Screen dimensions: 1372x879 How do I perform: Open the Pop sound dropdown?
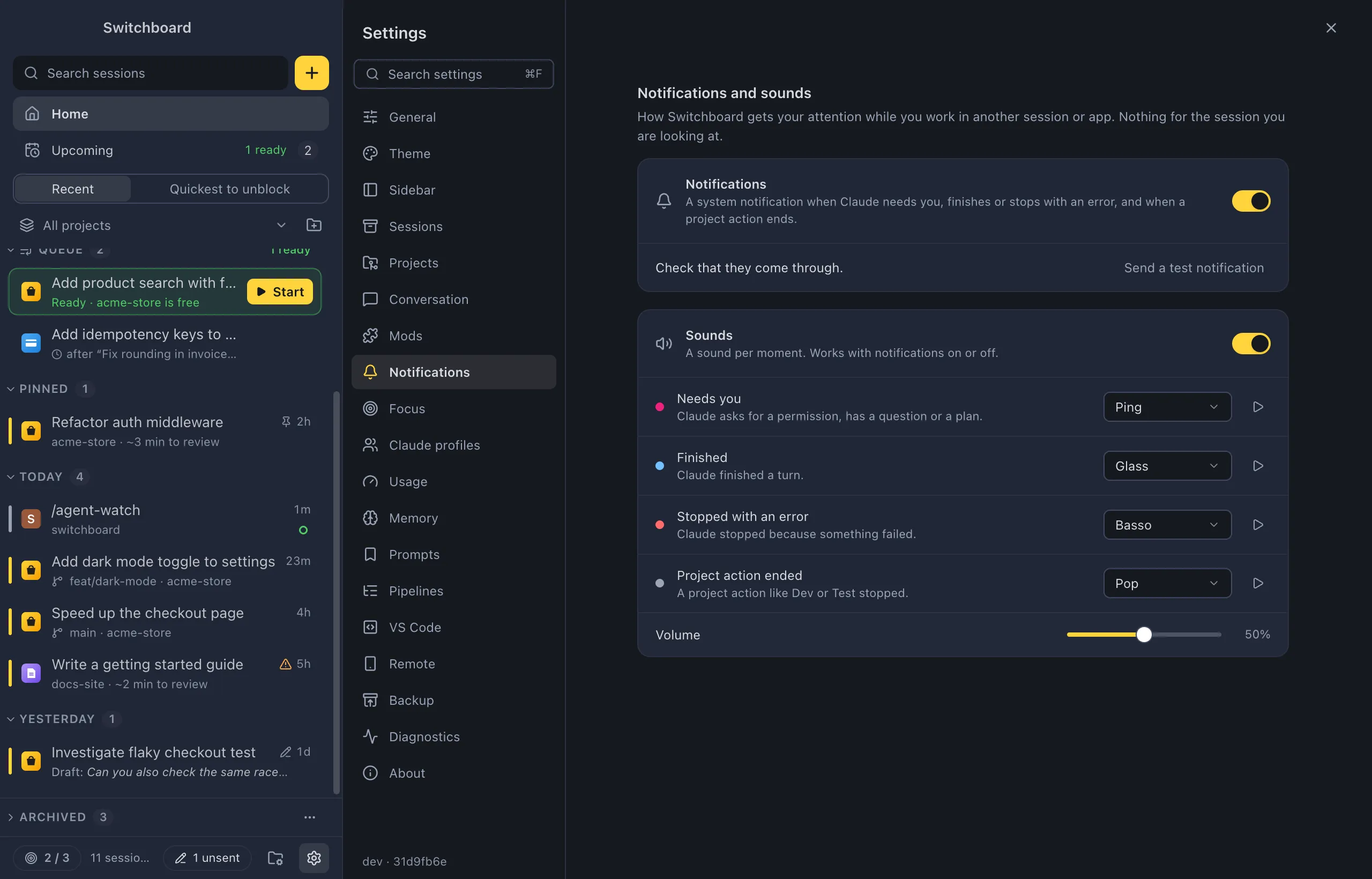click(x=1167, y=583)
